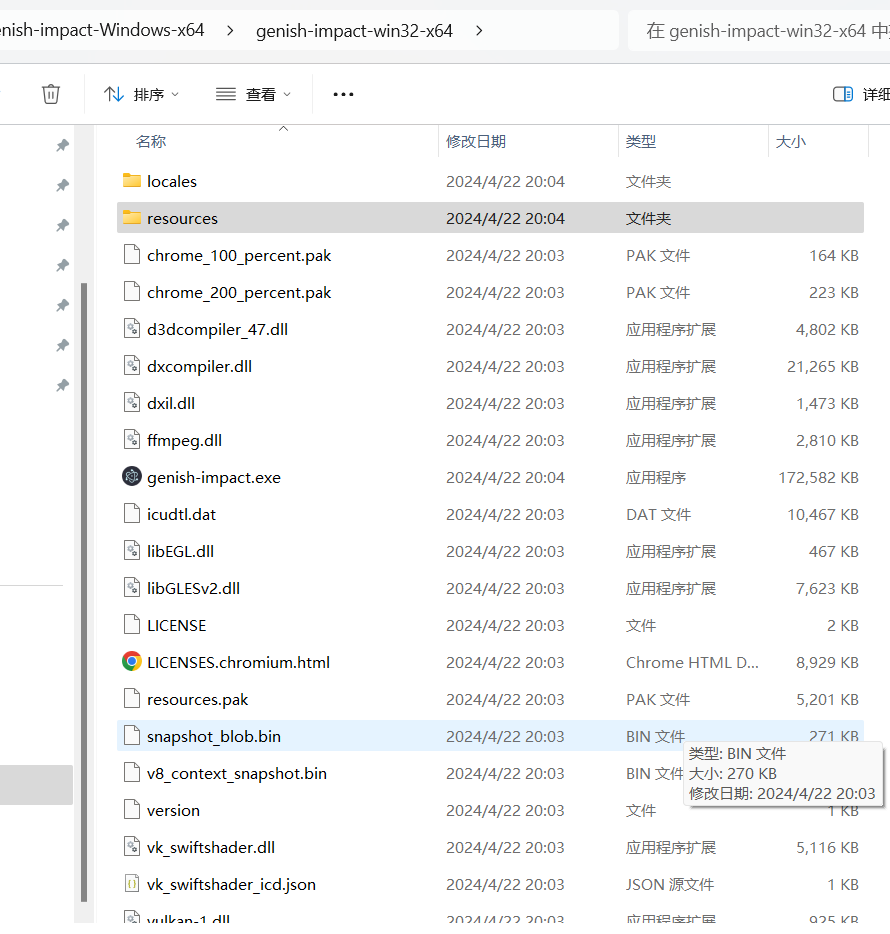Sort by 大小 column header
890x934 pixels.
790,142
